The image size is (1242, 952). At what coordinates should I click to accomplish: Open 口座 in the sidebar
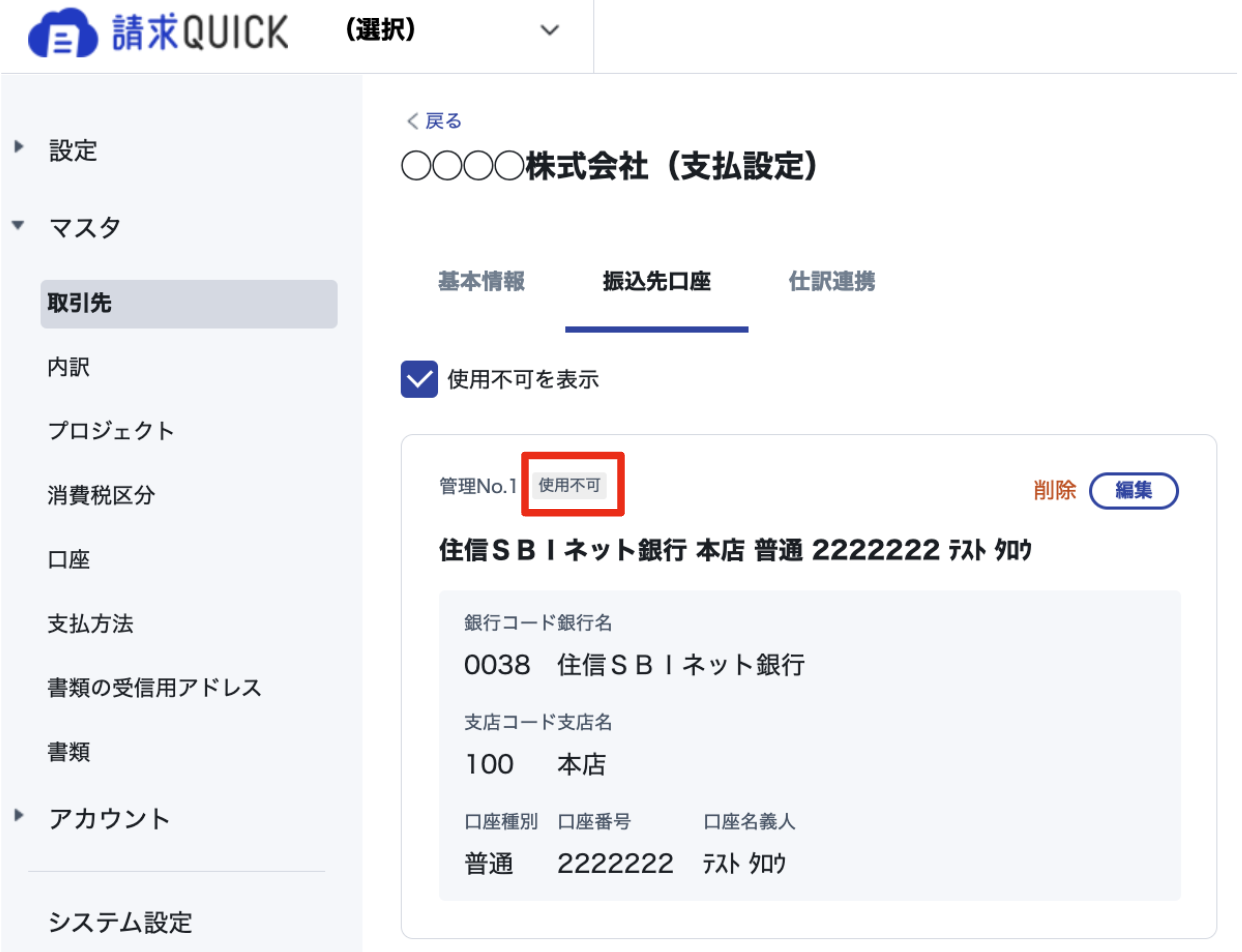pos(69,560)
